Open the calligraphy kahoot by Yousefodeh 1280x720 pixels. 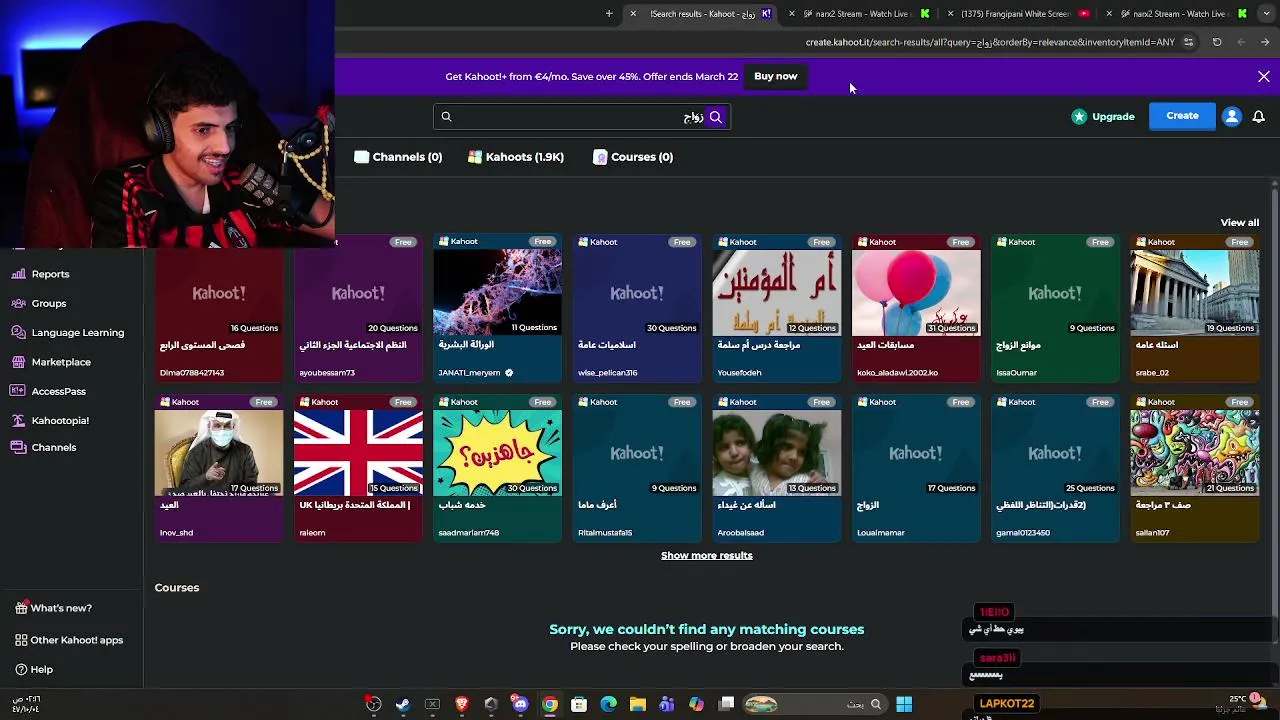pyautogui.click(x=776, y=308)
